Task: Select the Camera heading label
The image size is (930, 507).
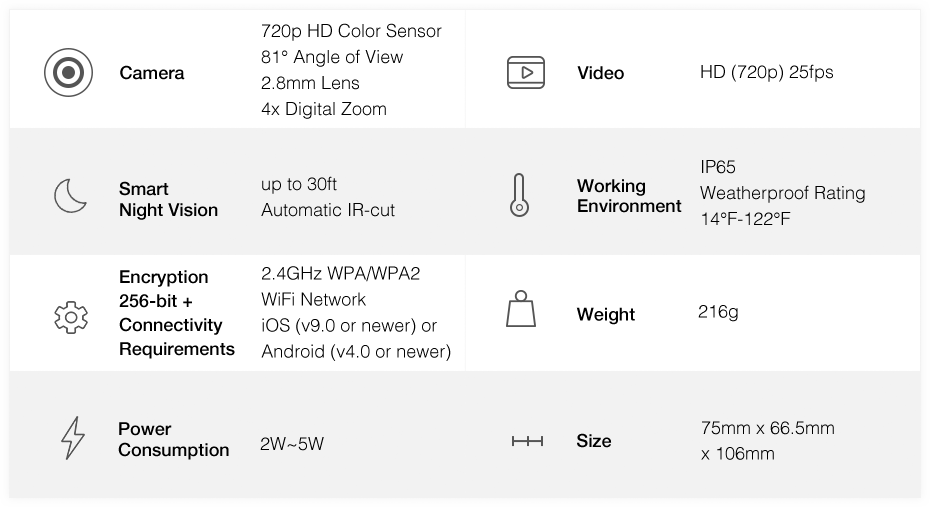Action: pyautogui.click(x=152, y=73)
